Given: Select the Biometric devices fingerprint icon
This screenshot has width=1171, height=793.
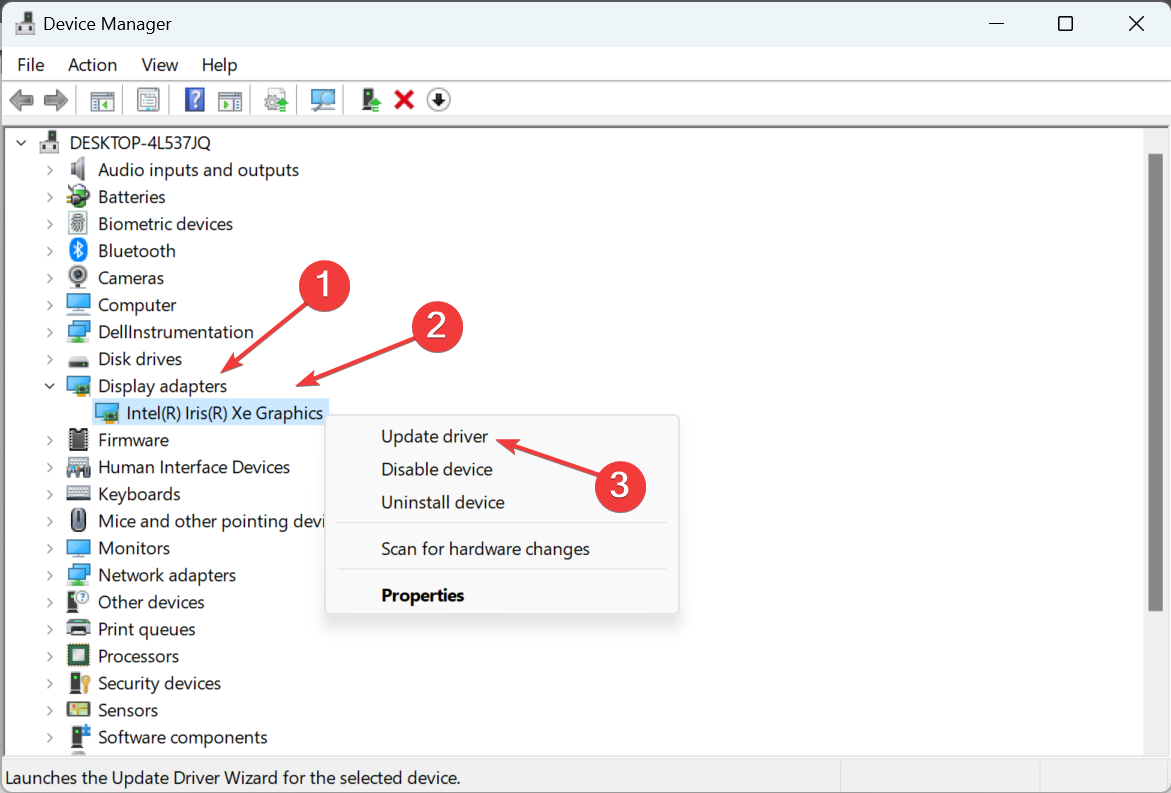Looking at the screenshot, I should coord(78,223).
